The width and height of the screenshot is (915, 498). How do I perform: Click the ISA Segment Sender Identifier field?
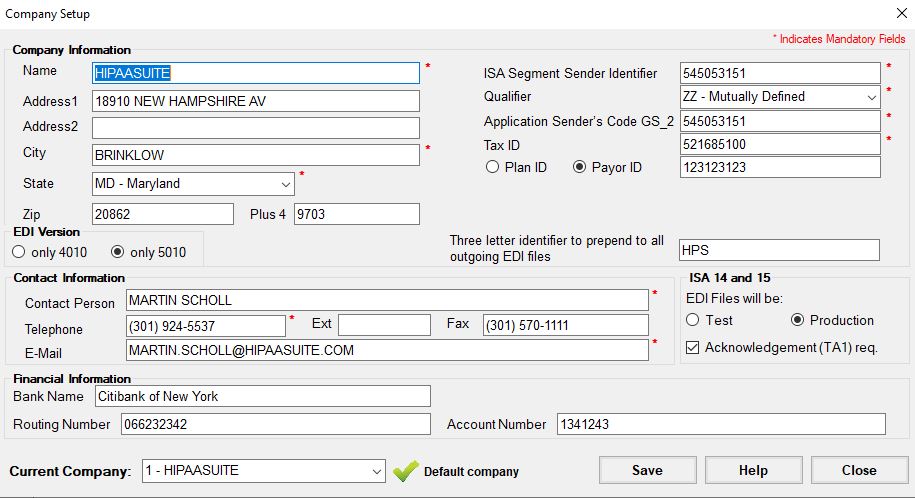click(x=780, y=73)
